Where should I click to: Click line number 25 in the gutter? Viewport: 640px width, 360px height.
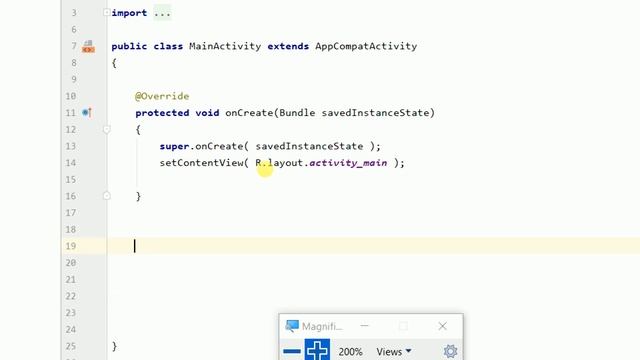coord(71,346)
